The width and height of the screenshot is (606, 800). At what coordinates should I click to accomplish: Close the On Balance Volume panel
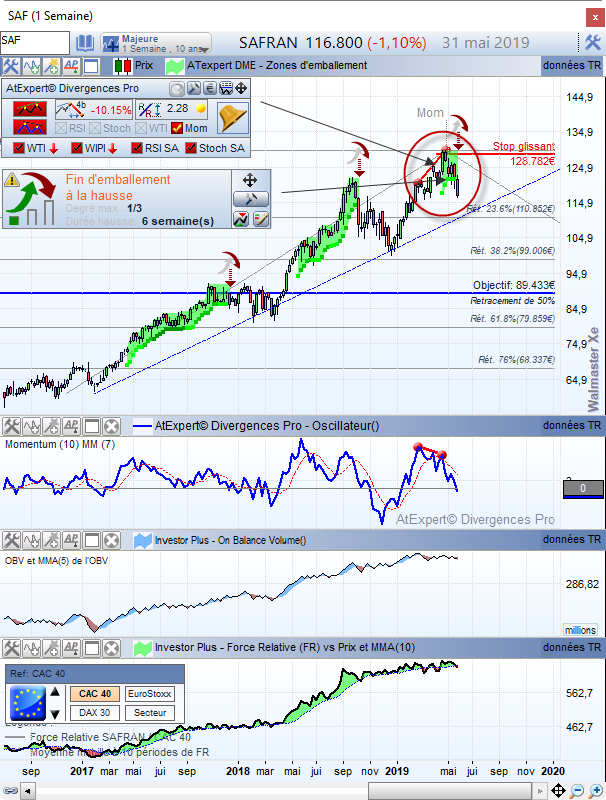(111, 540)
